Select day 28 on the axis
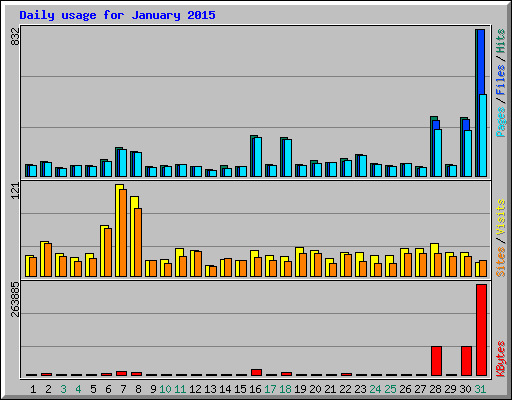The width and height of the screenshot is (512, 400). click(435, 389)
